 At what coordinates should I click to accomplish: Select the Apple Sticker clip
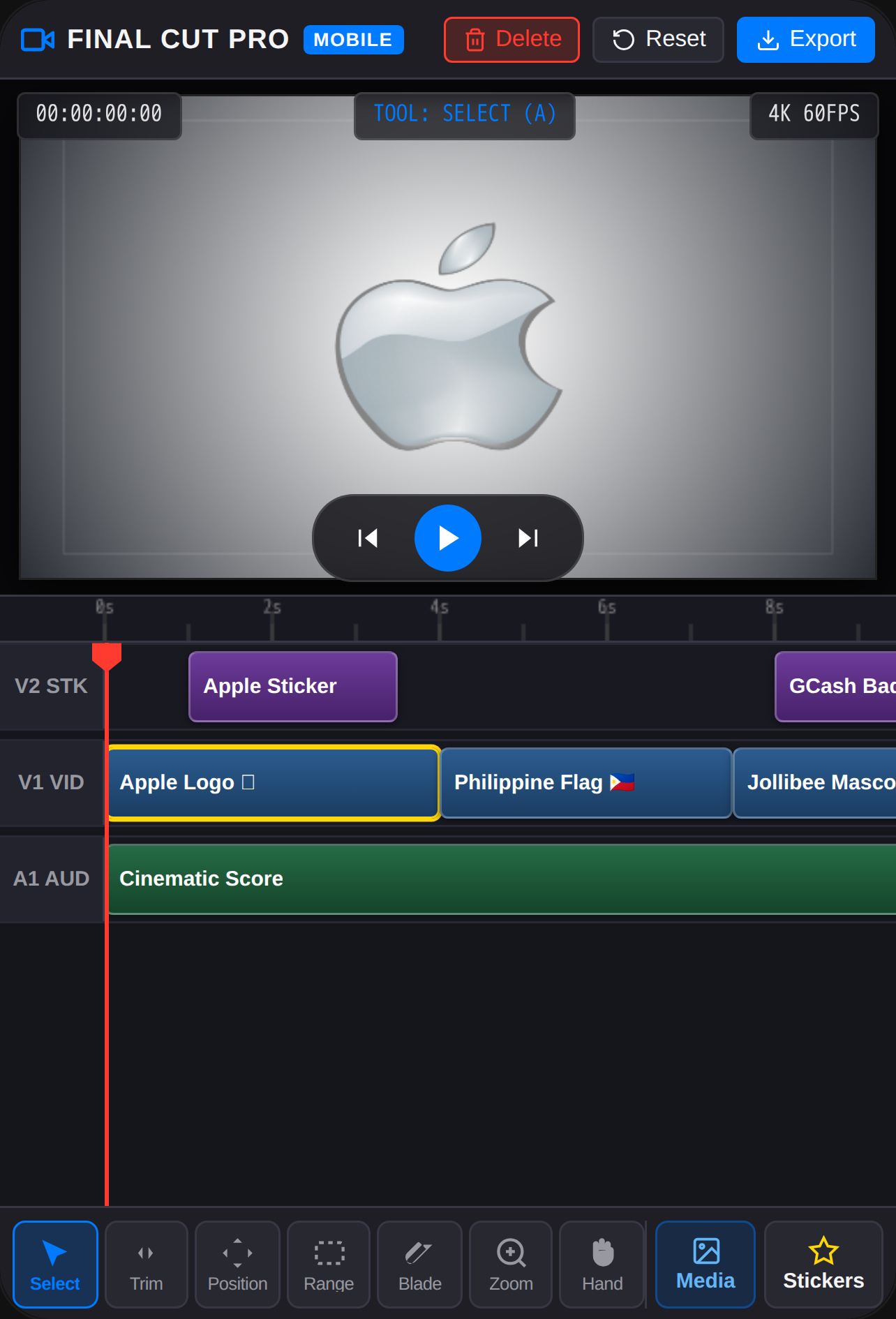pyautogui.click(x=293, y=687)
